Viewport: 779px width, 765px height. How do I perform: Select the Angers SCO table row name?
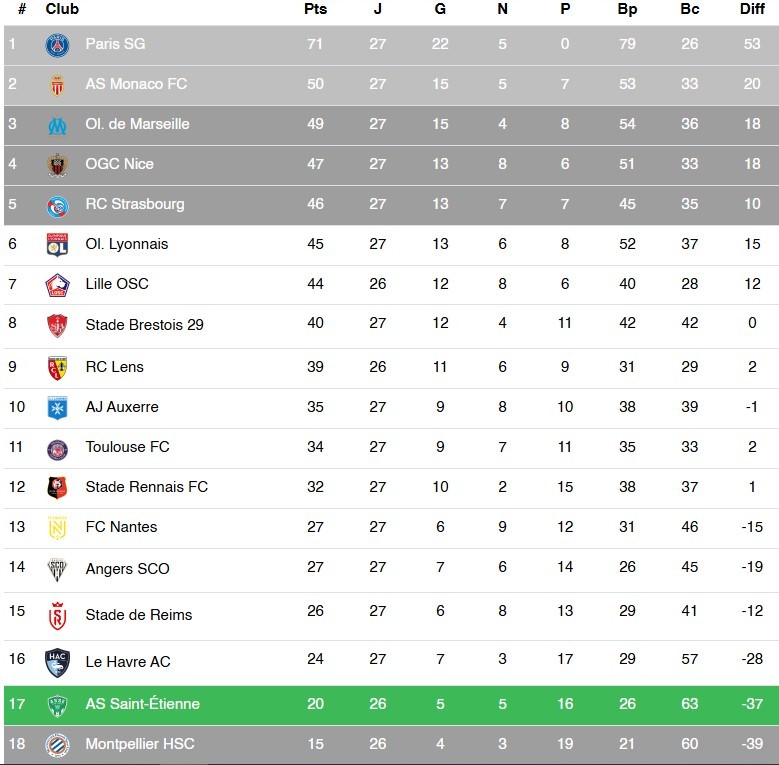(127, 569)
